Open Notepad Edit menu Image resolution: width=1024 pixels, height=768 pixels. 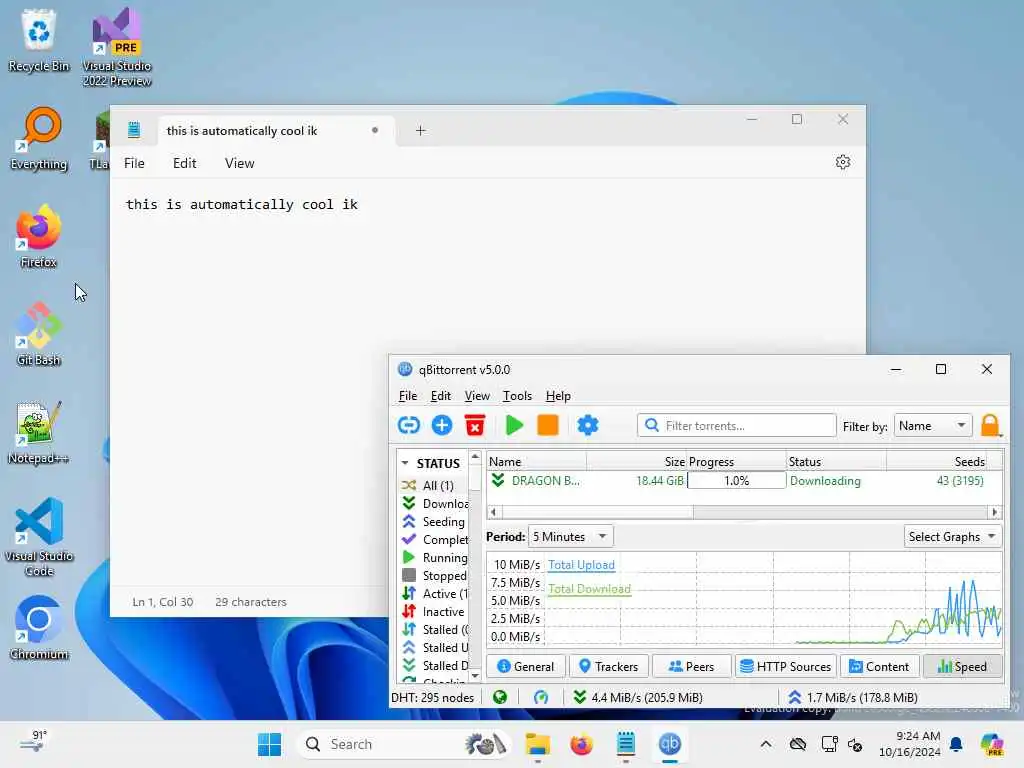[184, 163]
